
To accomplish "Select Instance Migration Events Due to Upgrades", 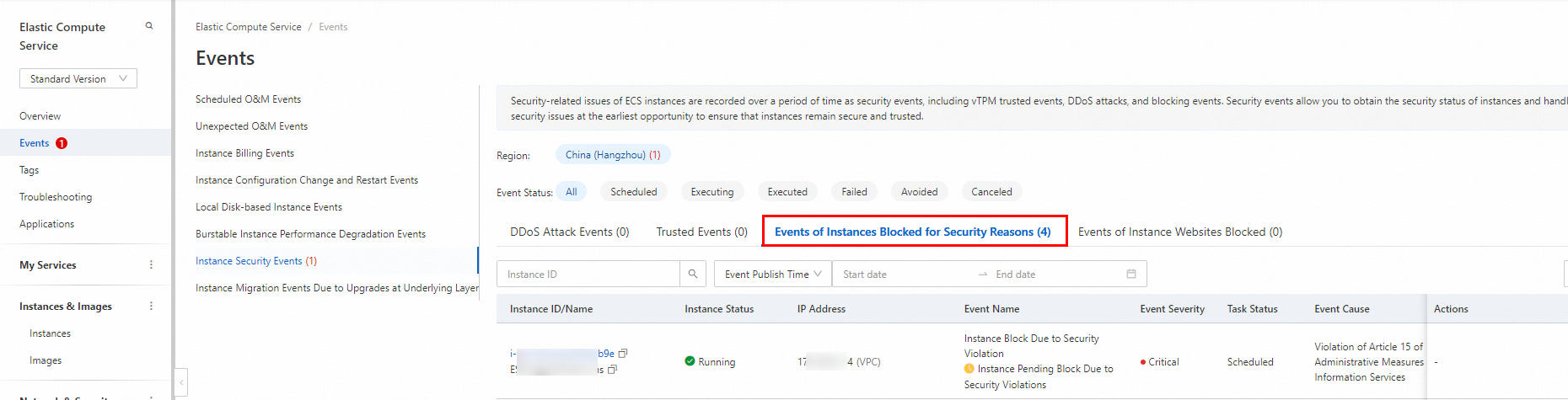I will [337, 288].
